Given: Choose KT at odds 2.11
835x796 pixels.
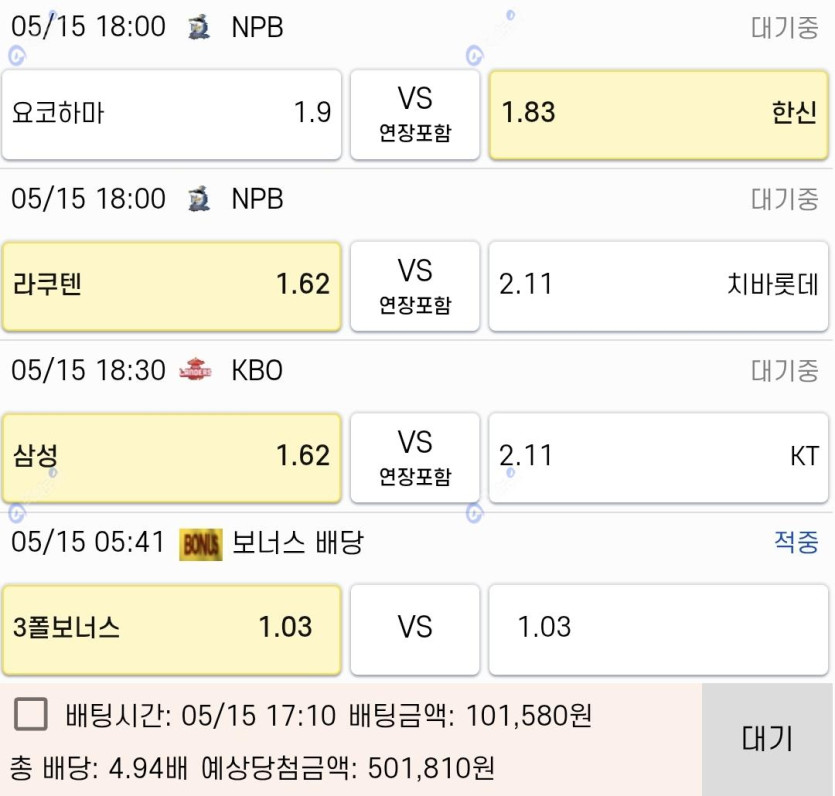Looking at the screenshot, I should [659, 457].
